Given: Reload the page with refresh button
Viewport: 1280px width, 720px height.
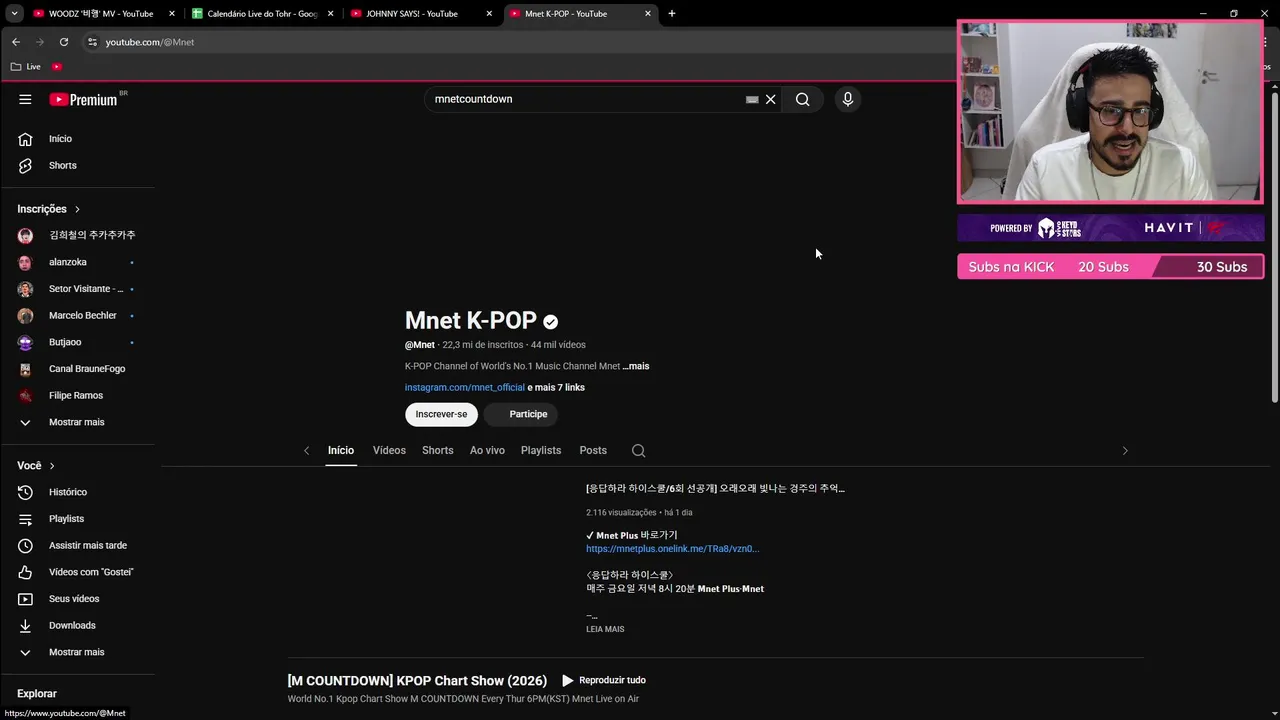Looking at the screenshot, I should click(64, 42).
